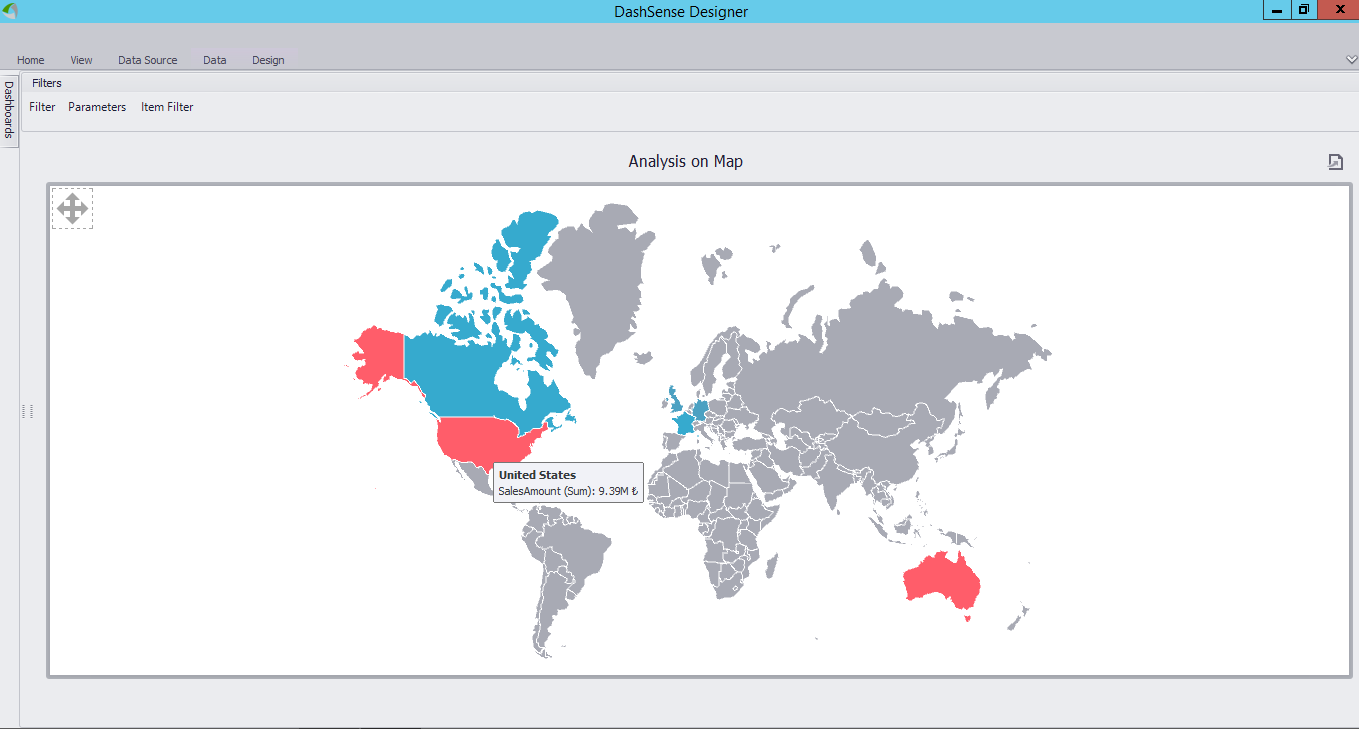Click the export icon beside dashboard title
1359x729 pixels.
click(1335, 162)
